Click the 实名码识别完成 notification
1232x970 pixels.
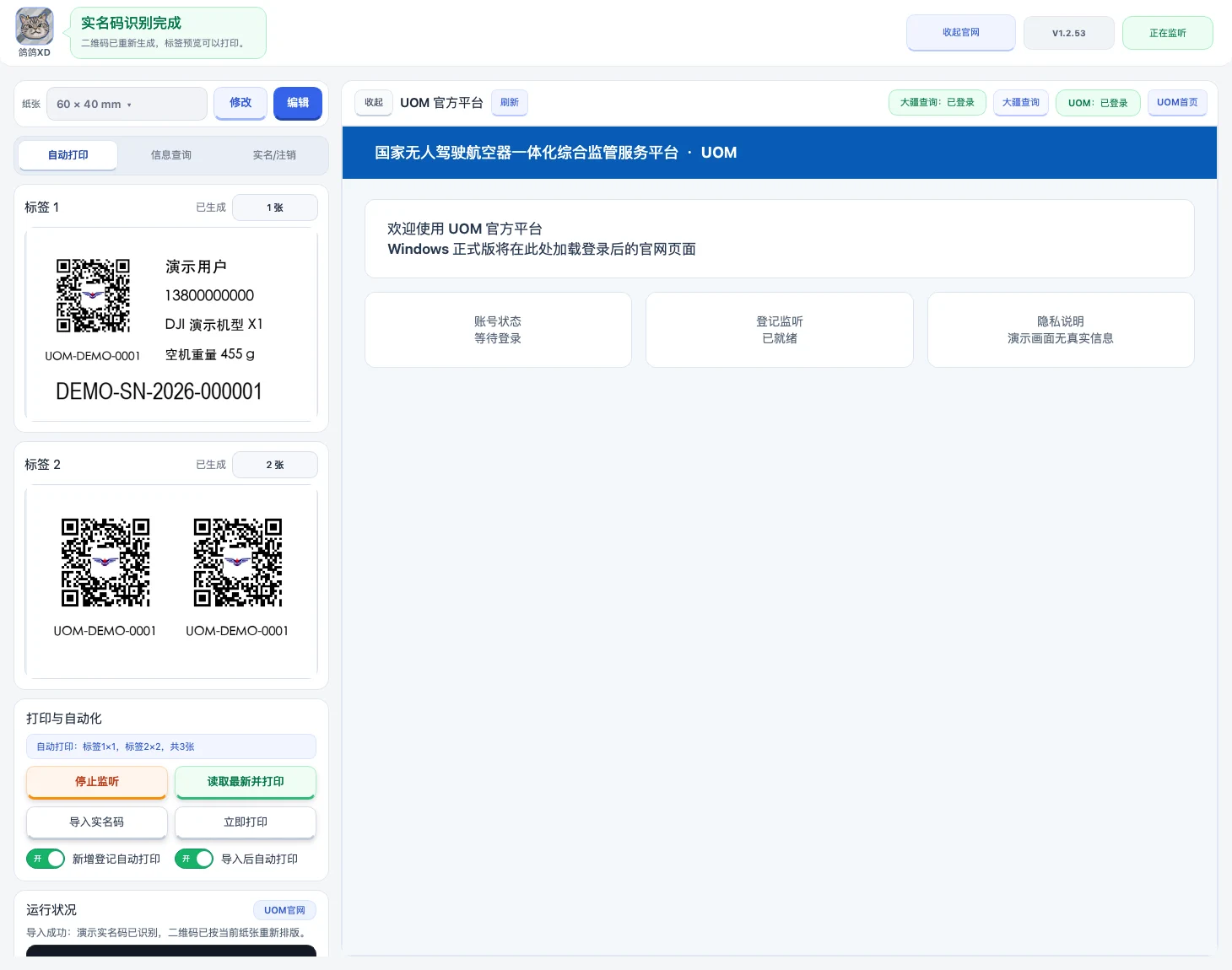point(168,33)
